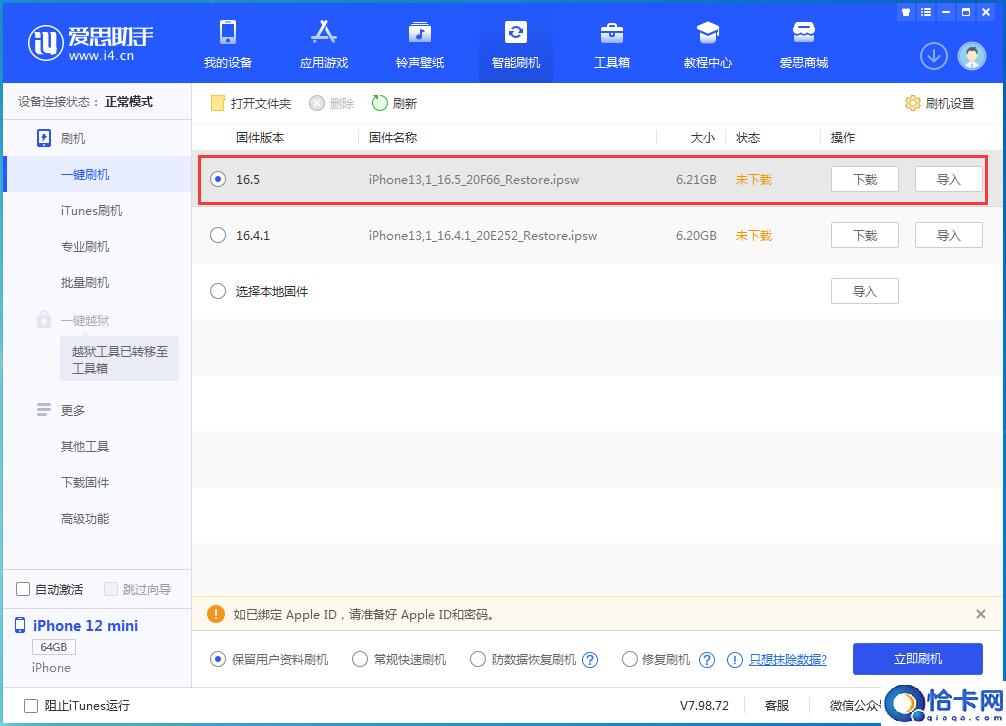Click the 固件名称 column header

click(393, 137)
